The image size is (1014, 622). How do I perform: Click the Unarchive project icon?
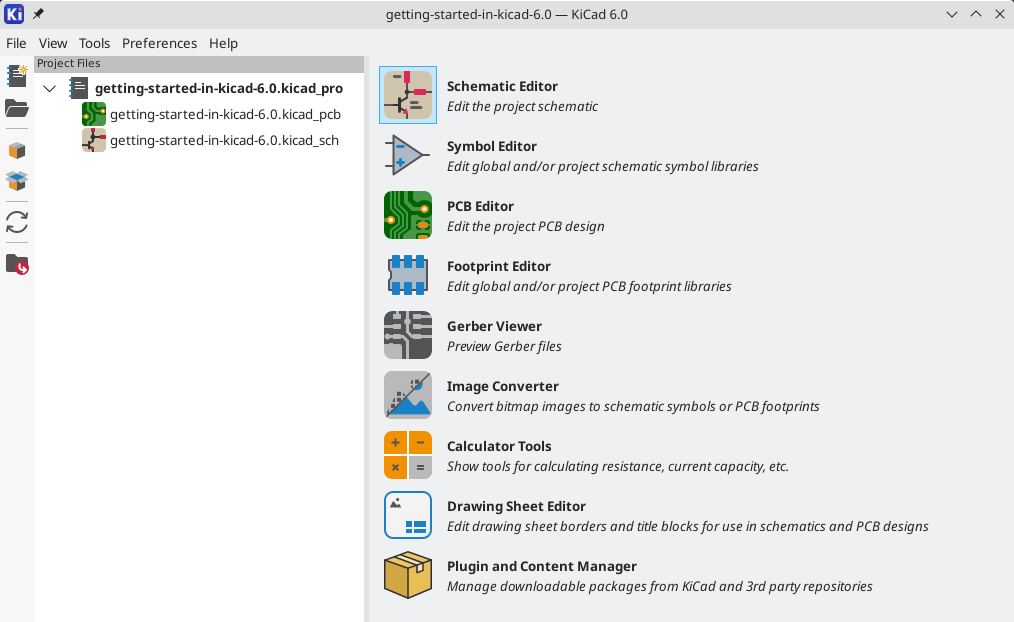[17, 181]
